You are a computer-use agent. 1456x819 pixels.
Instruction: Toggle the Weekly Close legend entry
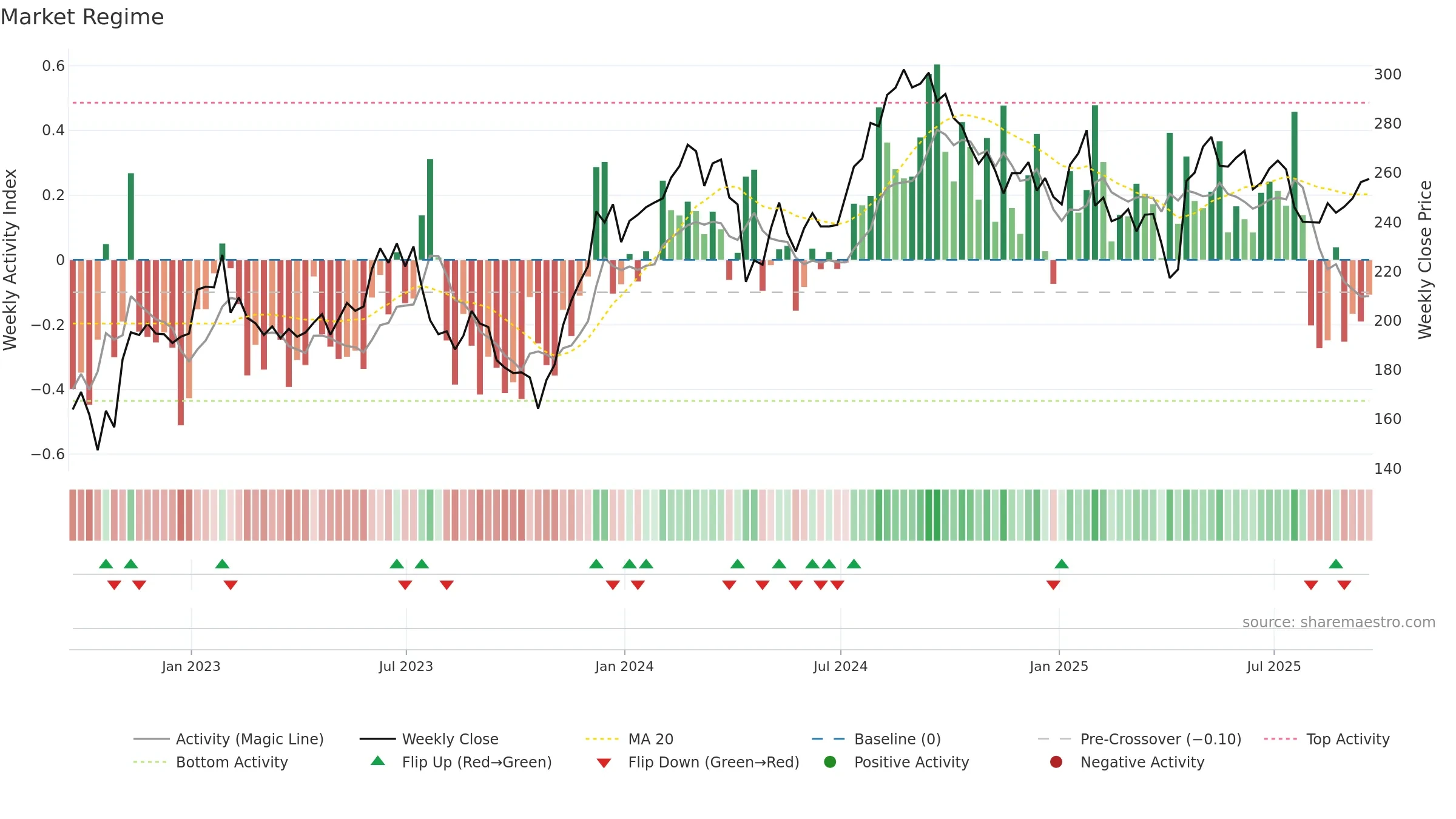pos(429,739)
